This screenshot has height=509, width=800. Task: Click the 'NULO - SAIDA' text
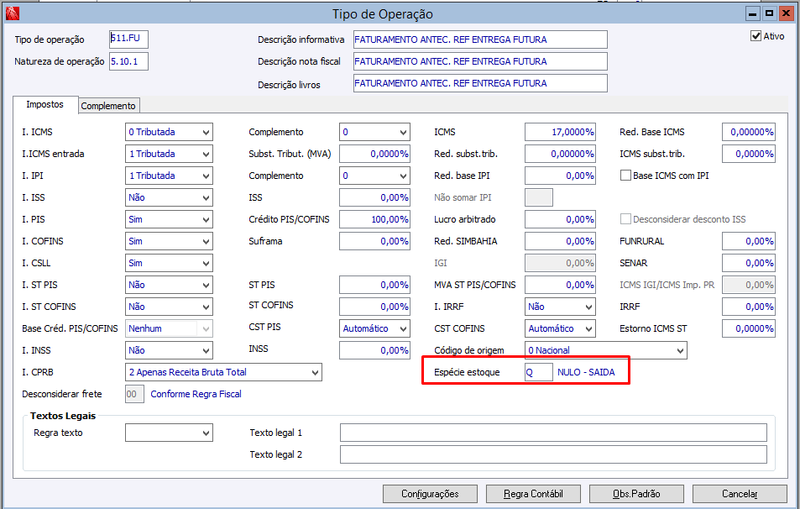click(x=586, y=372)
